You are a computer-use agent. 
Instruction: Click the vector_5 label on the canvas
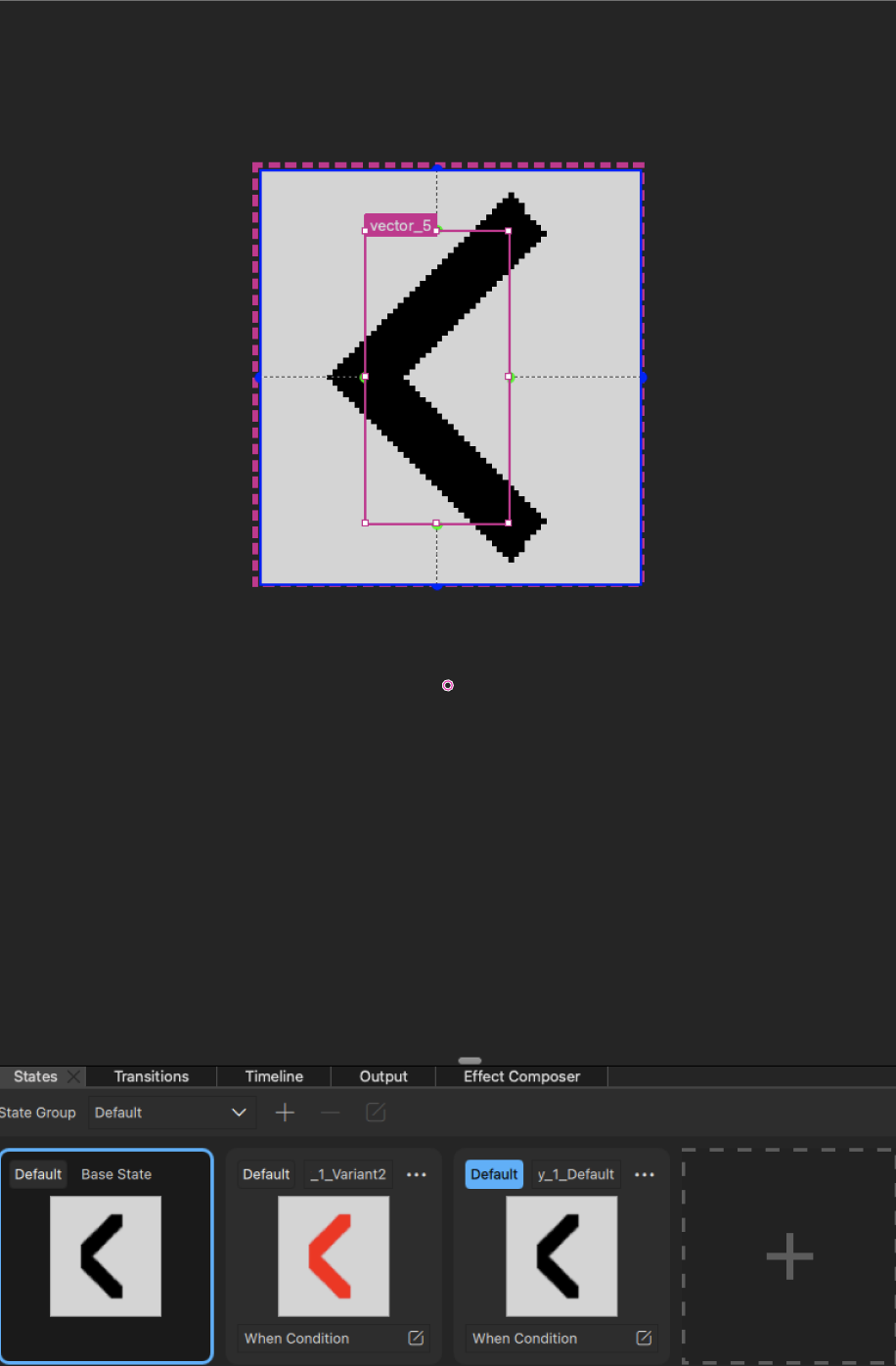coord(400,225)
